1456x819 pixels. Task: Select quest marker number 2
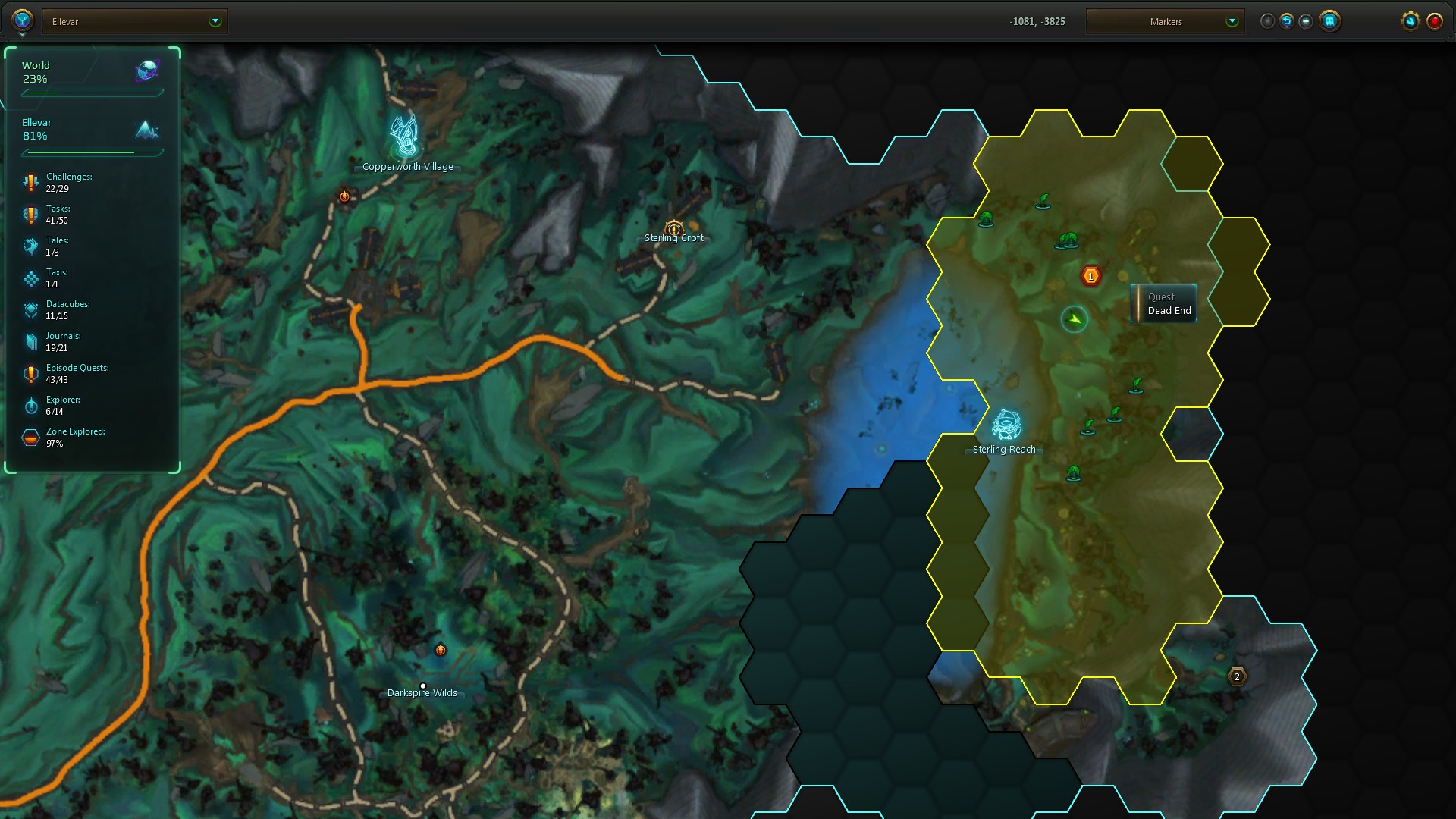[x=1237, y=676]
